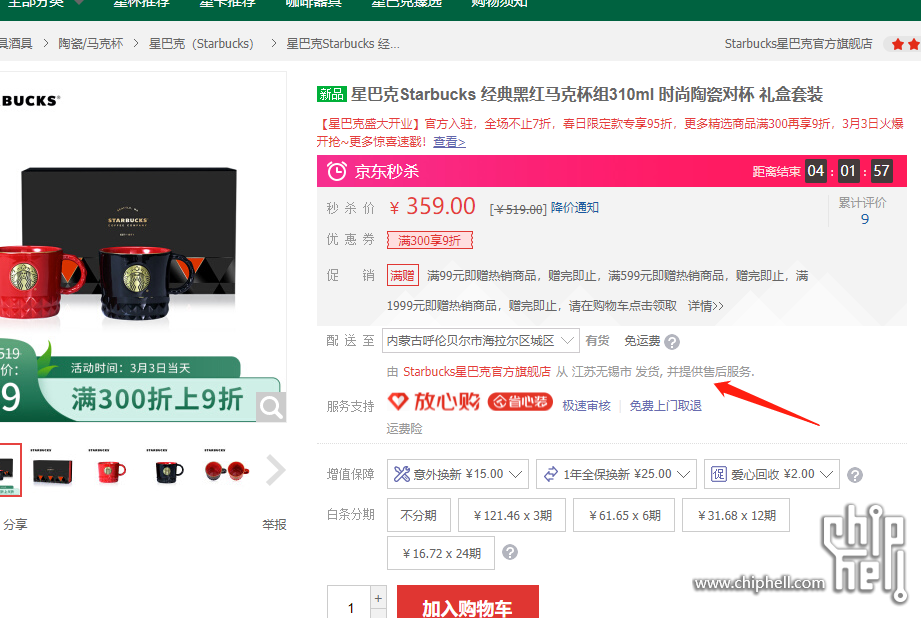The image size is (921, 618).
Task: Open the 星巴克（Starbucks） breadcrumb
Action: 201,43
